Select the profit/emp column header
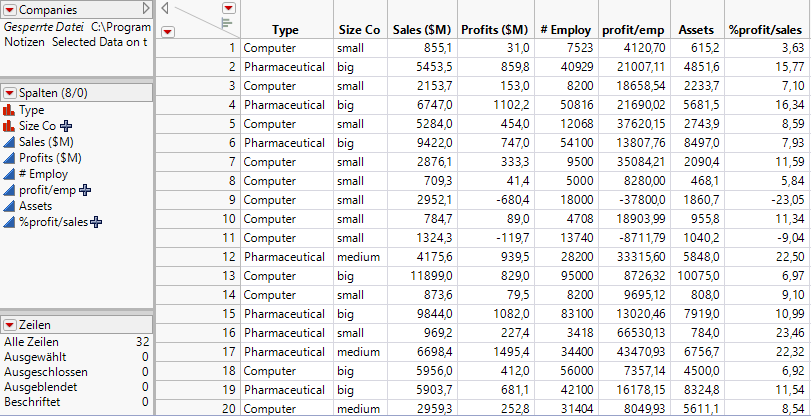Screen dimensions: 811x416 point(634,30)
